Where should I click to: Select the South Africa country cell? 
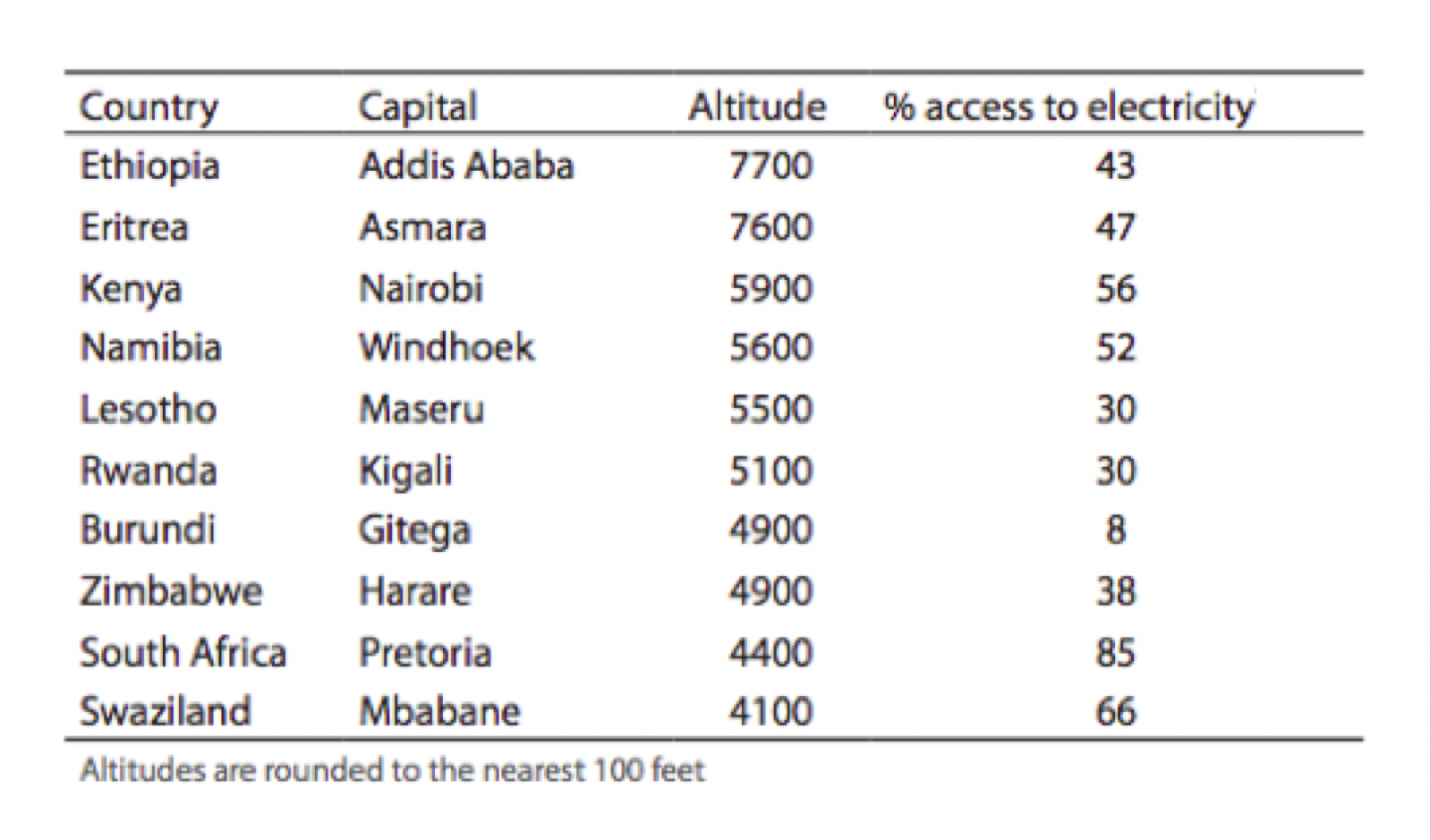click(x=183, y=653)
